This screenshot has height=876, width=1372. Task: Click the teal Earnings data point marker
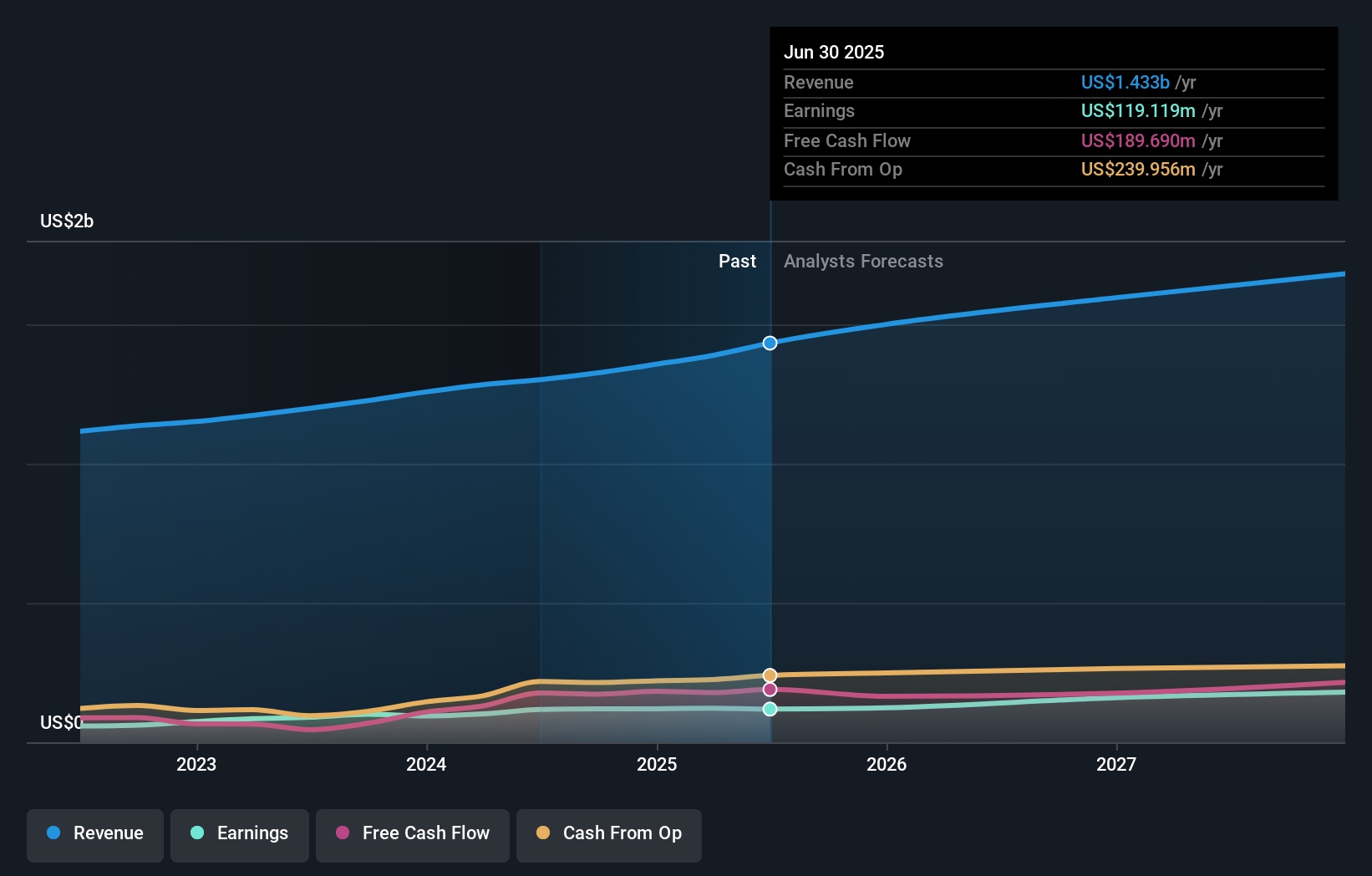click(x=770, y=709)
